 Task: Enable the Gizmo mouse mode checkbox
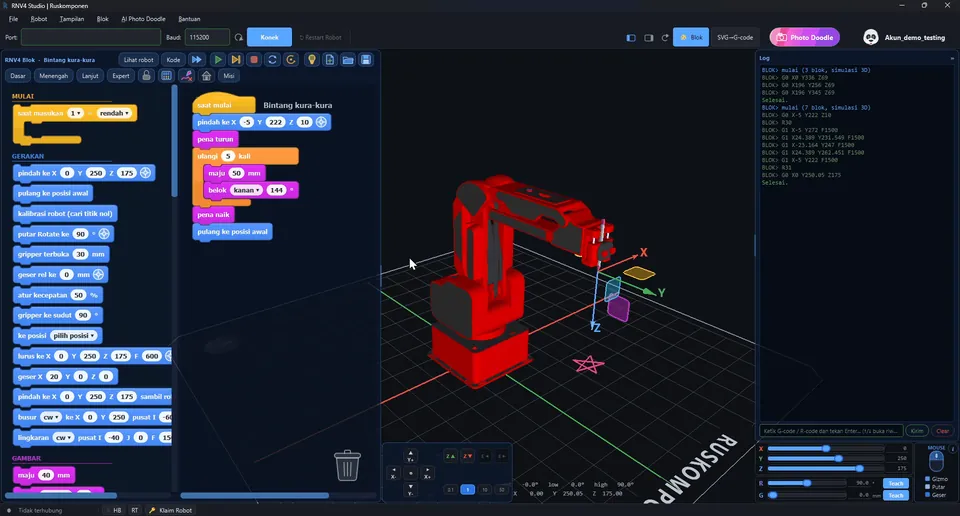pos(928,479)
